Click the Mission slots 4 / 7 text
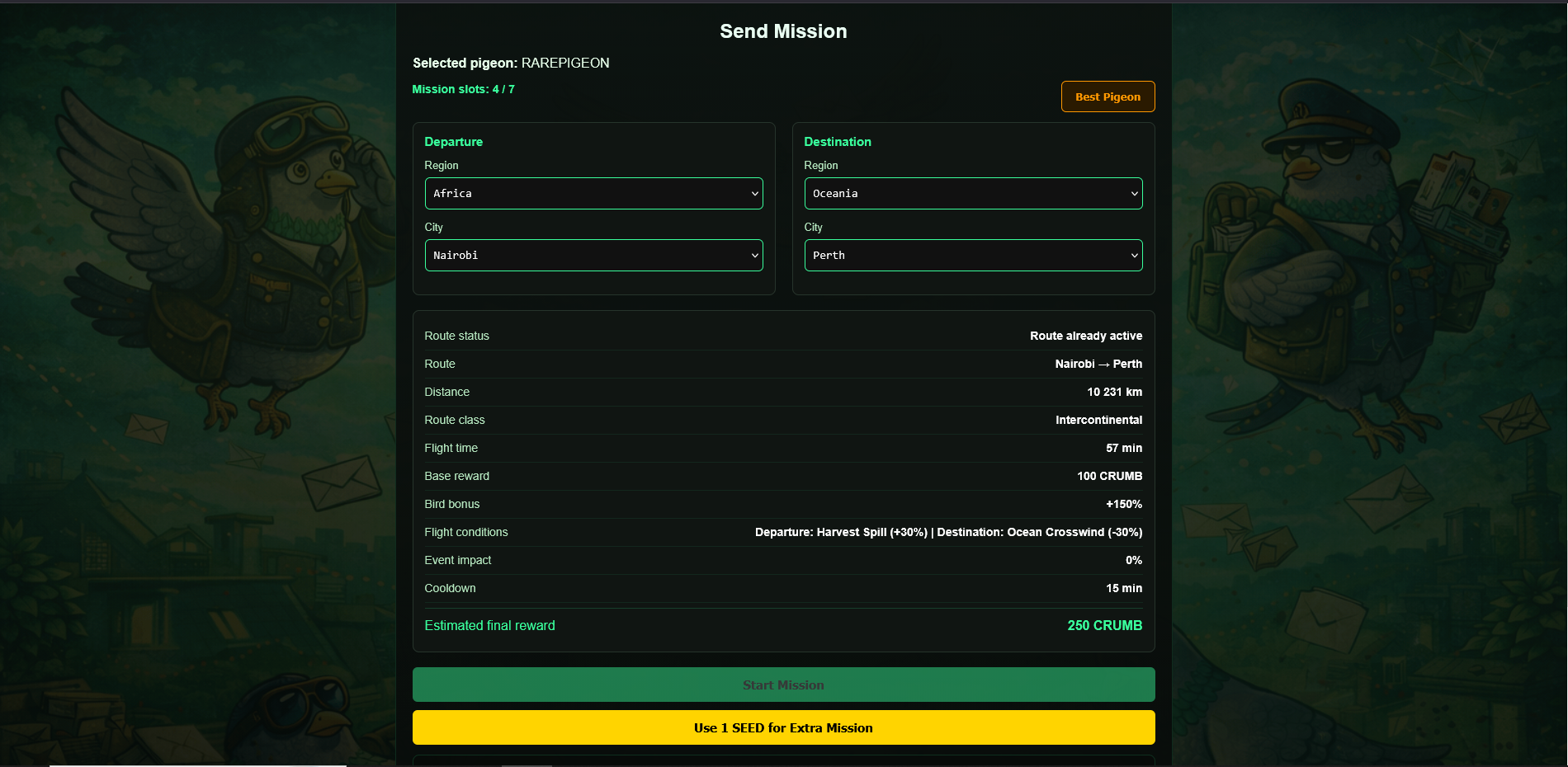This screenshot has width=1568, height=767. (x=463, y=89)
